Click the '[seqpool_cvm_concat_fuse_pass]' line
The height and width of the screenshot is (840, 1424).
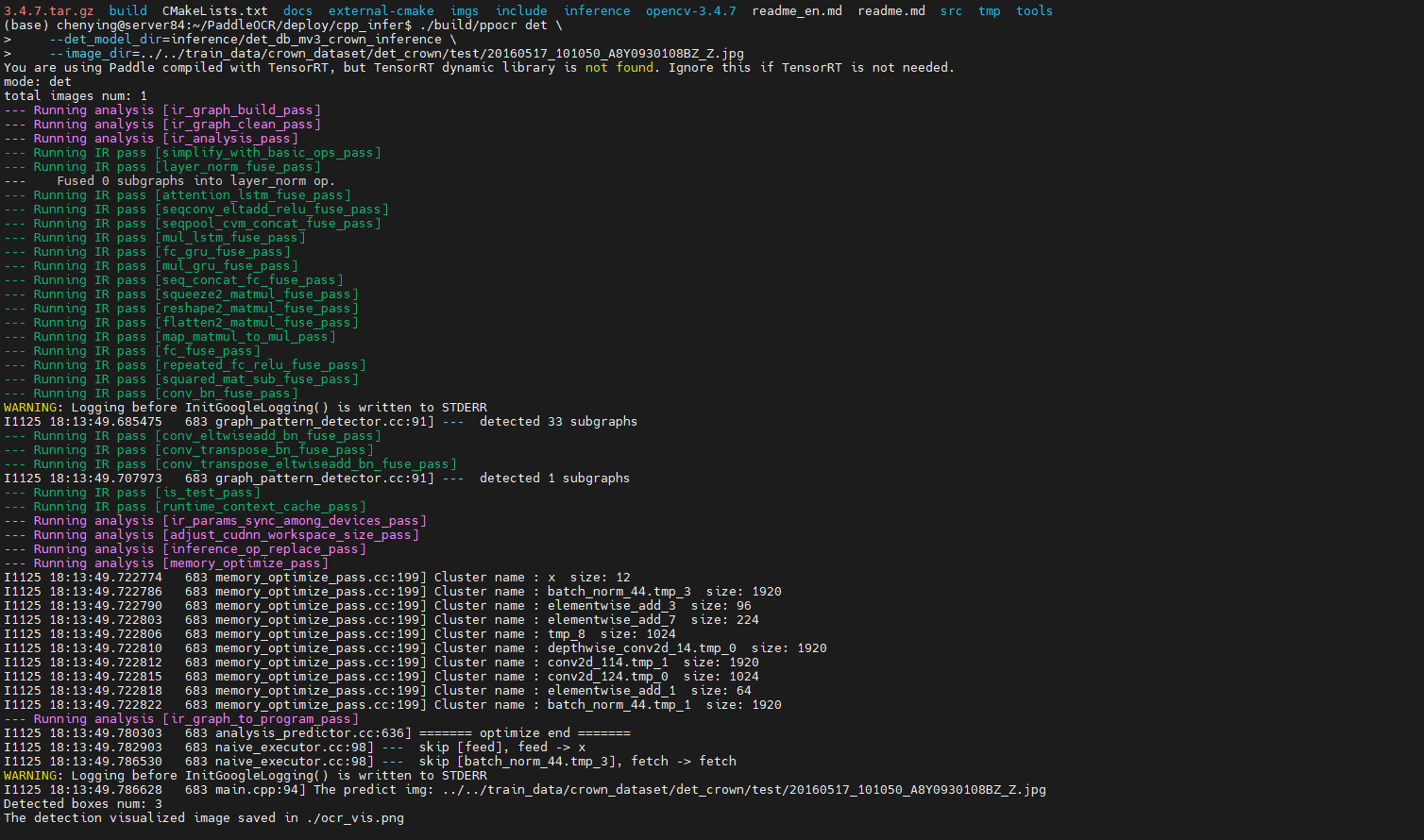[193, 223]
